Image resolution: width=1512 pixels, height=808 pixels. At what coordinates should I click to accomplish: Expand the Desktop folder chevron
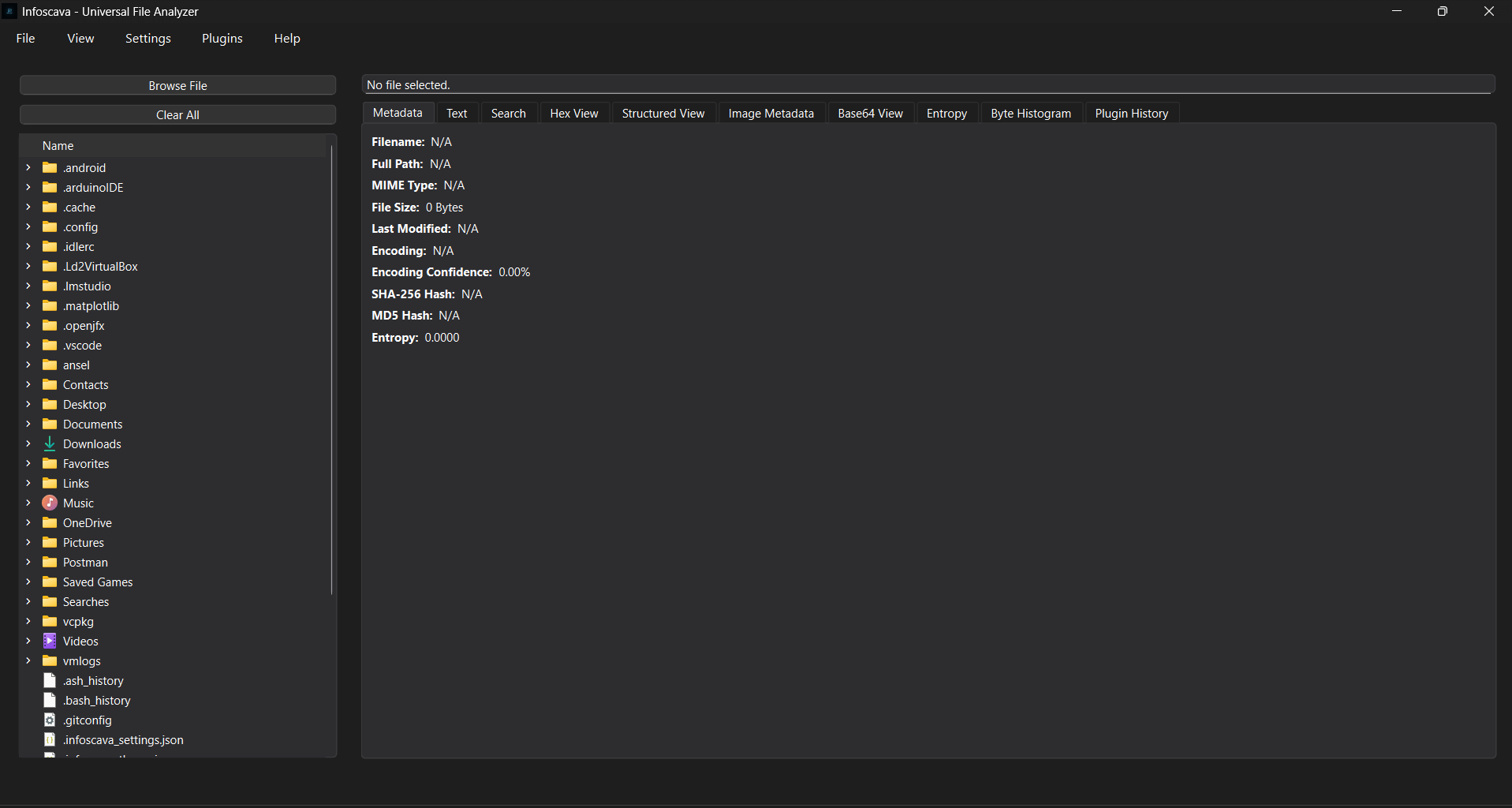click(28, 404)
